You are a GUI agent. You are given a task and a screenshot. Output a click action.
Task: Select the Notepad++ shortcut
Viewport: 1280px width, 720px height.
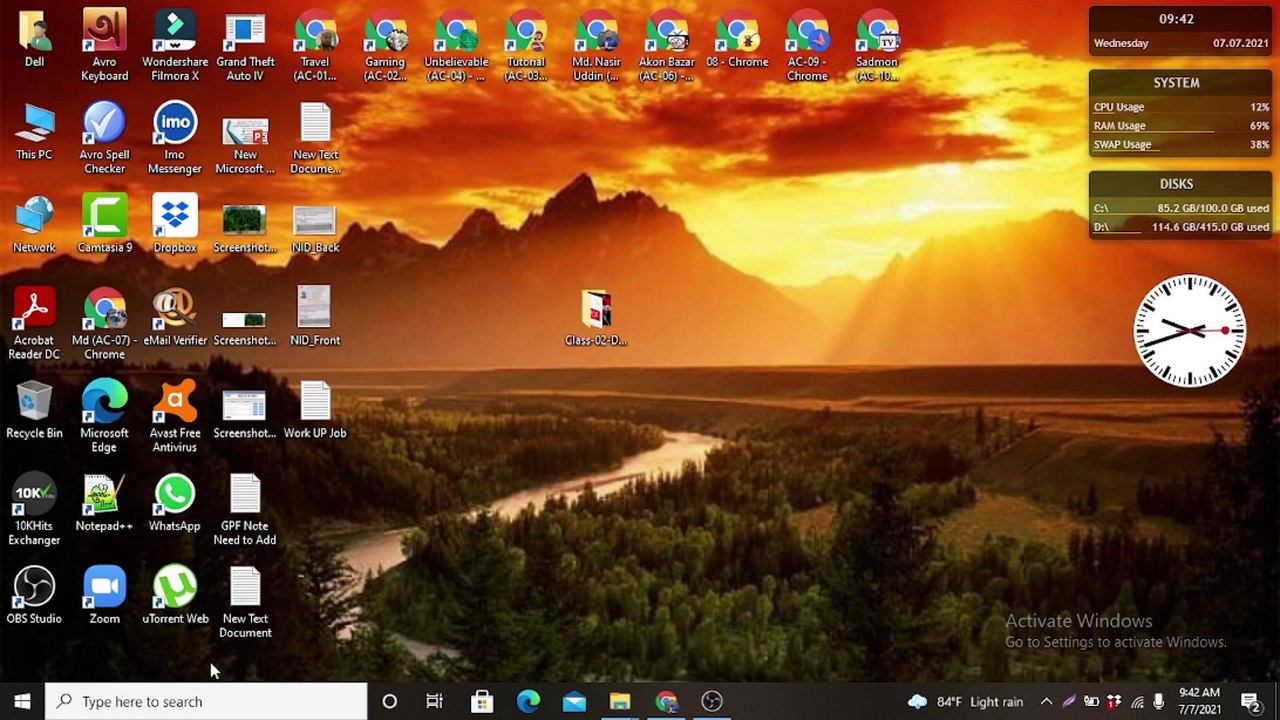pyautogui.click(x=104, y=503)
